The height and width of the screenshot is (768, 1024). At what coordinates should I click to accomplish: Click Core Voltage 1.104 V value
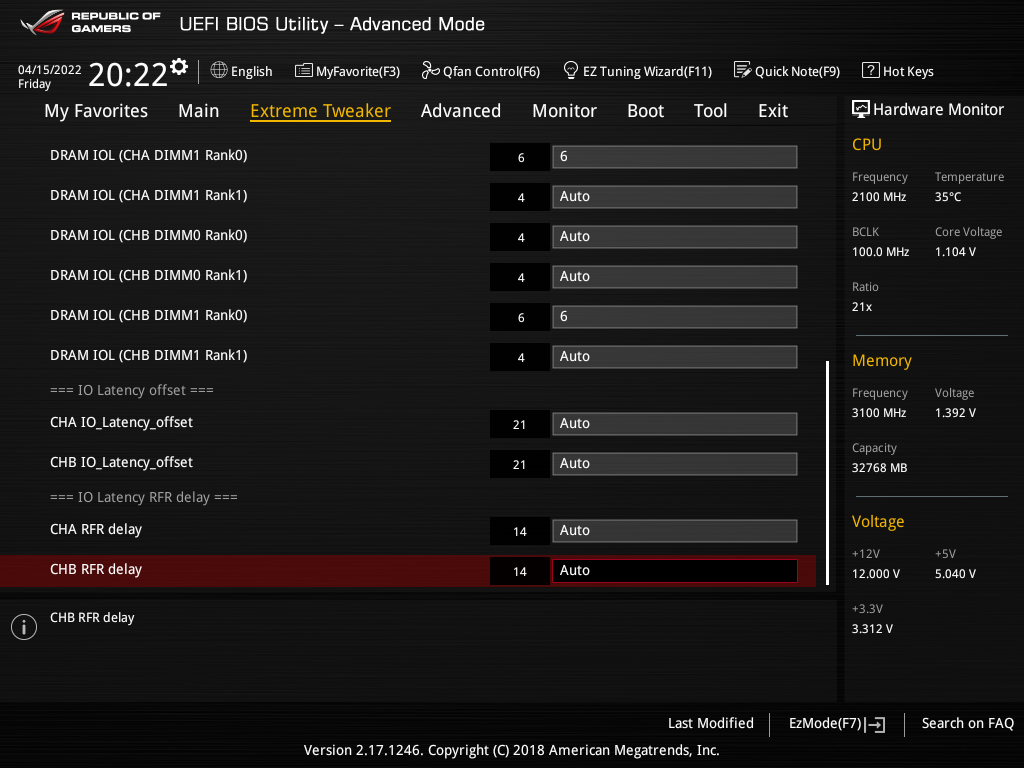(x=955, y=252)
